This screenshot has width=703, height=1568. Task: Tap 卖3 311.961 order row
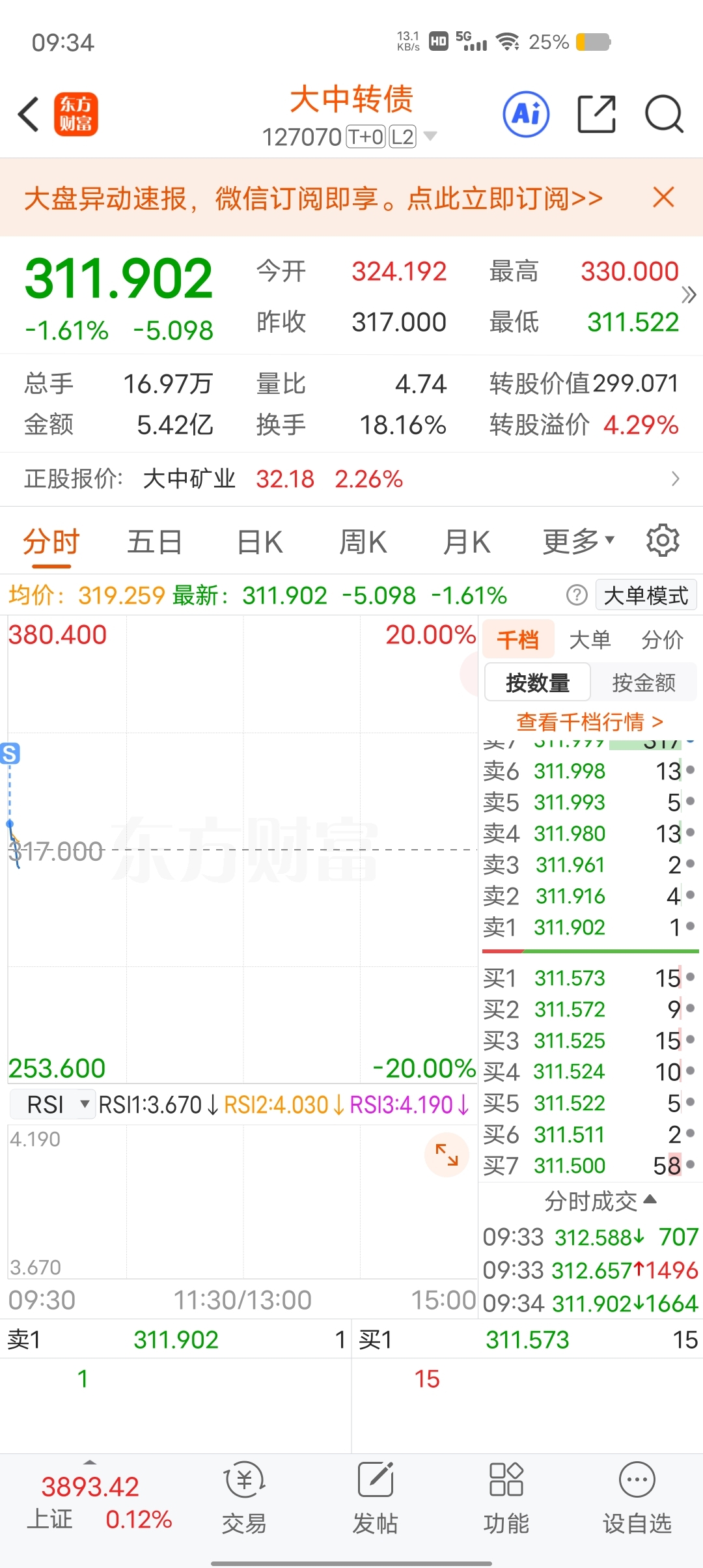tap(589, 865)
